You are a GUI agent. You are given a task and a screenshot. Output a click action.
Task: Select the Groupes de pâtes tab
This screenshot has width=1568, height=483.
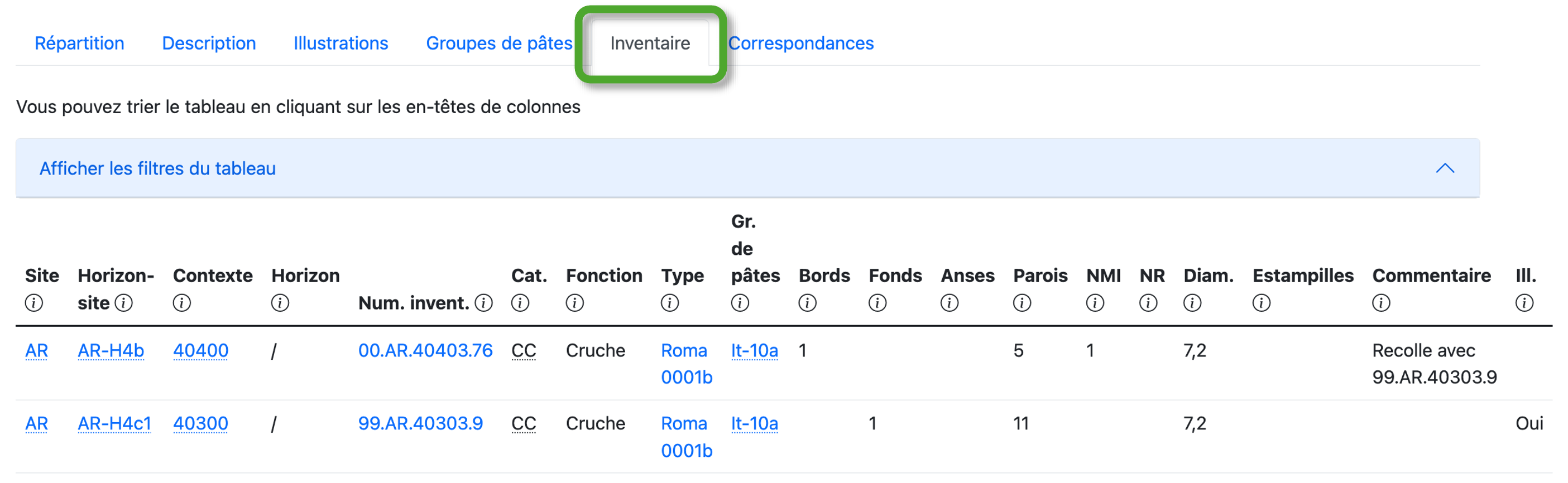tap(499, 43)
